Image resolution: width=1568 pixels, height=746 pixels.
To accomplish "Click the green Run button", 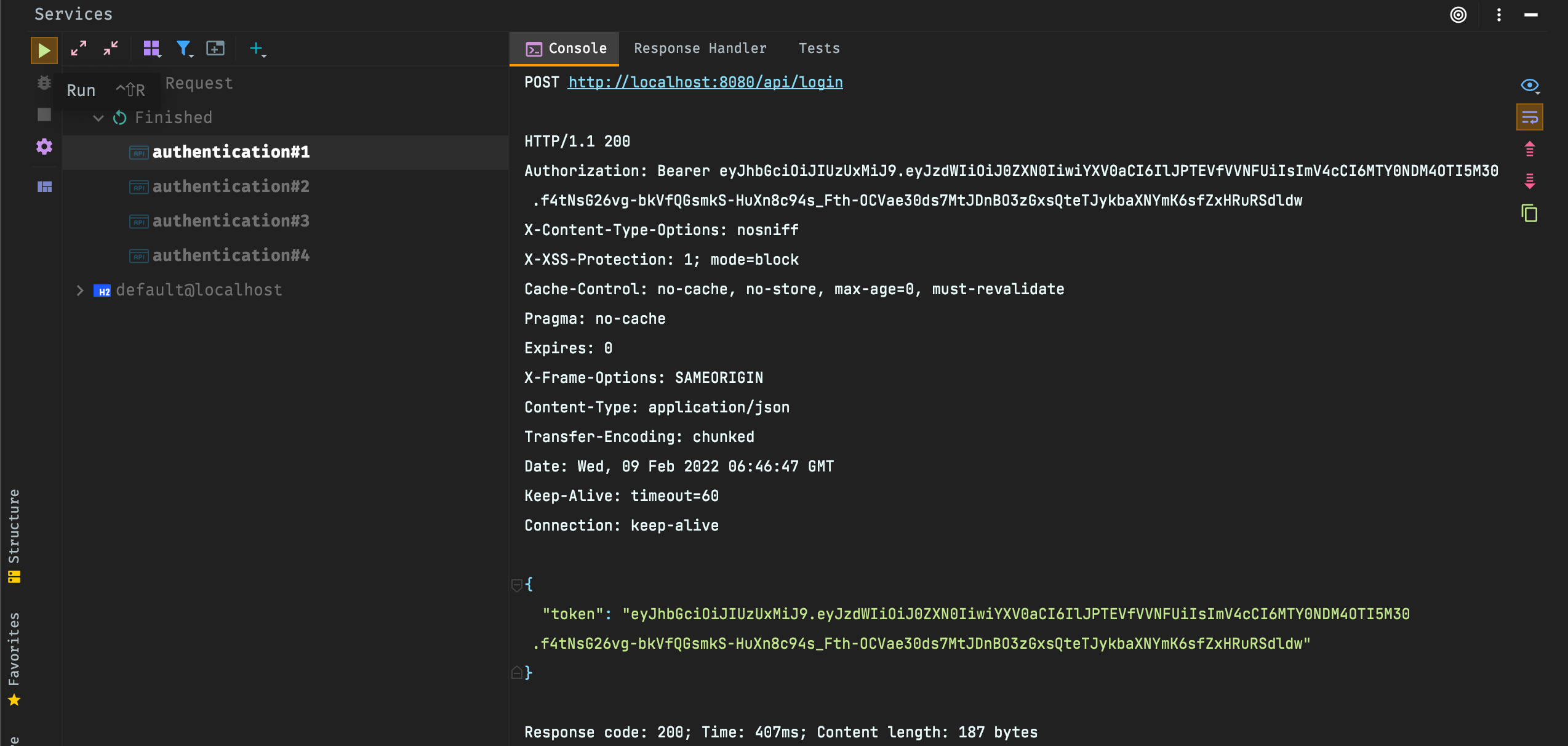I will pos(44,49).
